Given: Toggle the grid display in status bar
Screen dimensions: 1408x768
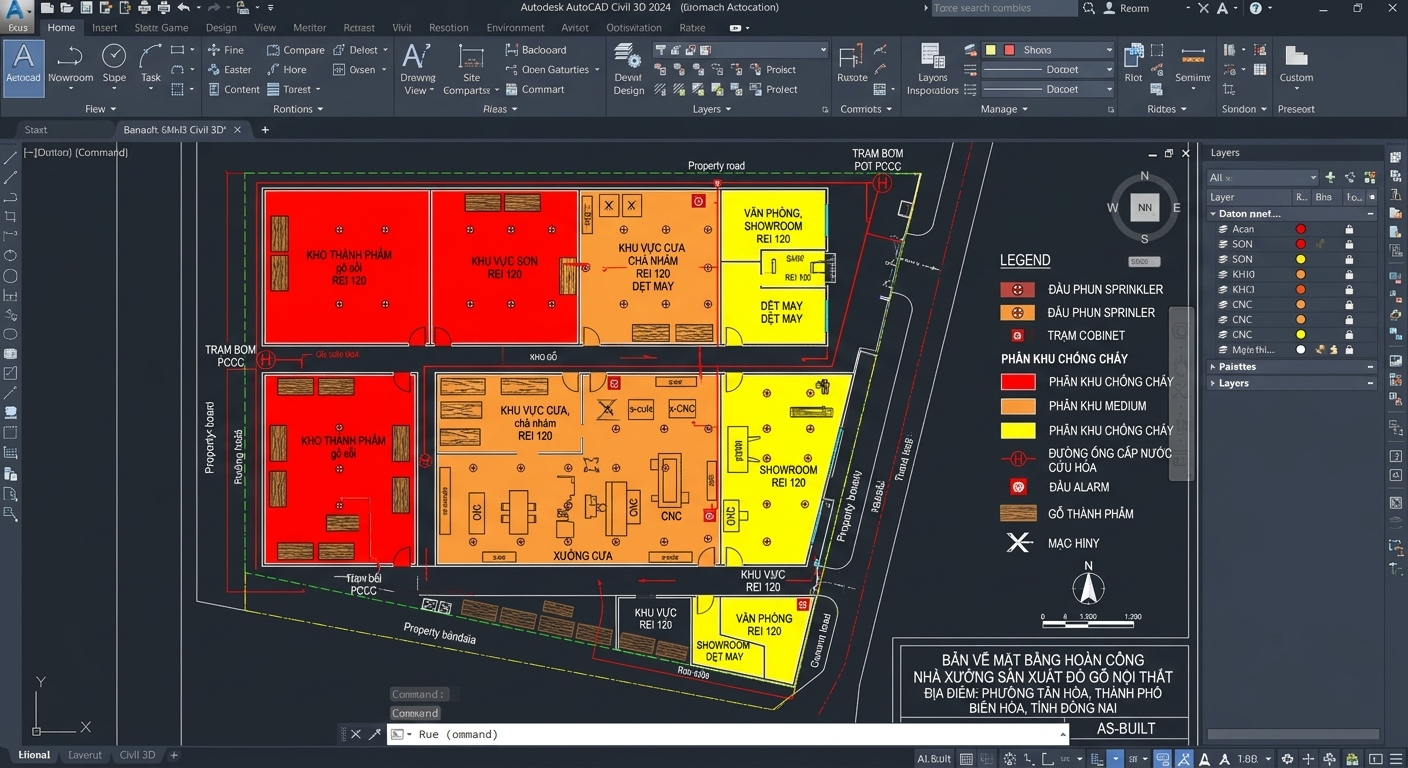Looking at the screenshot, I should (966, 759).
